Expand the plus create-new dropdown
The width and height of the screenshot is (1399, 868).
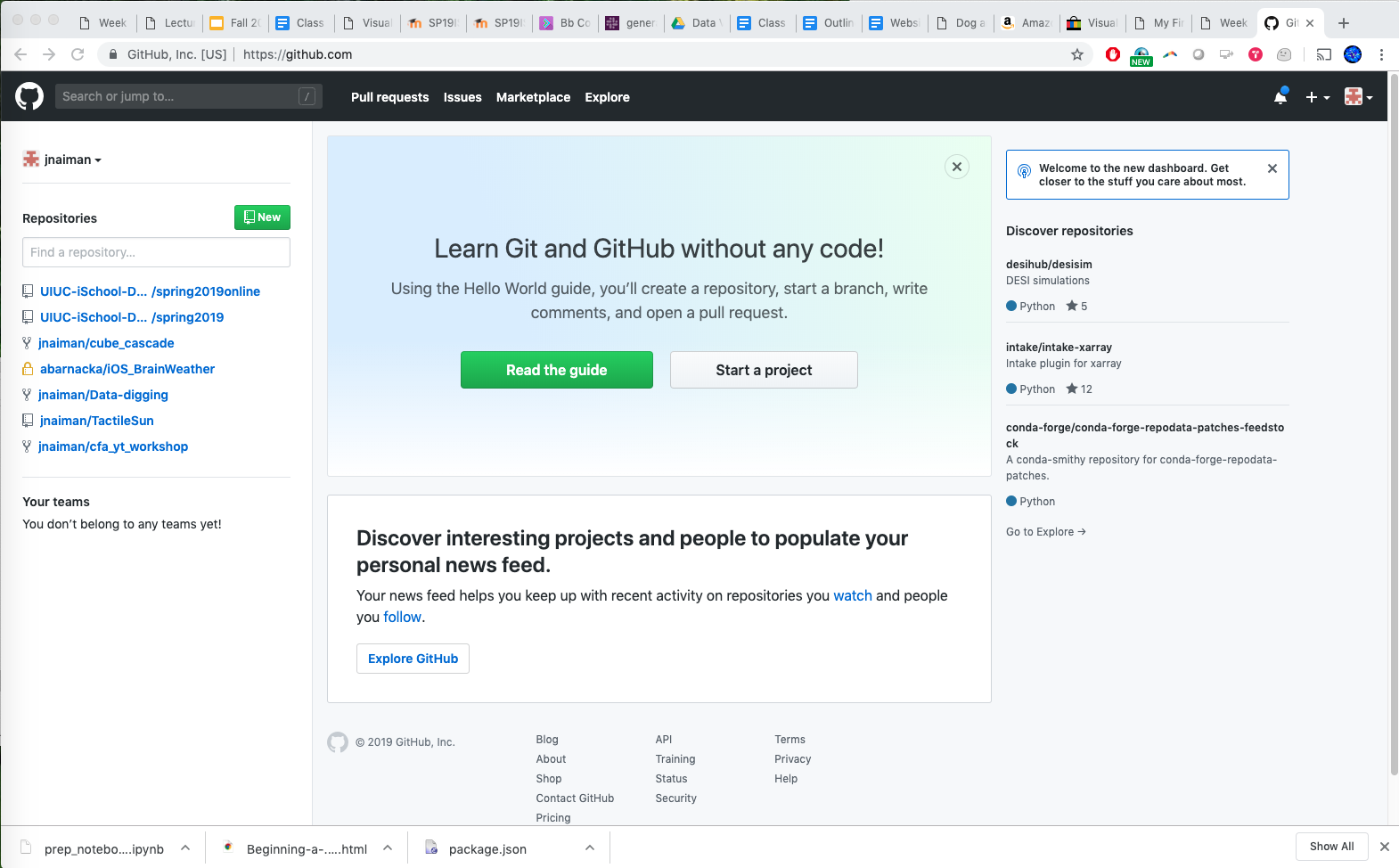1317,97
